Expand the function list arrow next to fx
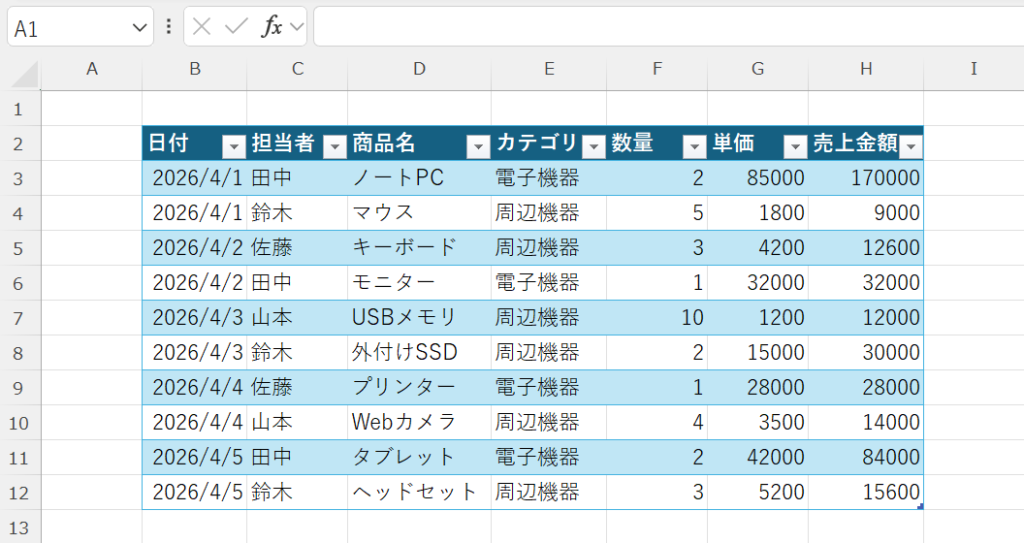Image resolution: width=1024 pixels, height=543 pixels. click(296, 28)
